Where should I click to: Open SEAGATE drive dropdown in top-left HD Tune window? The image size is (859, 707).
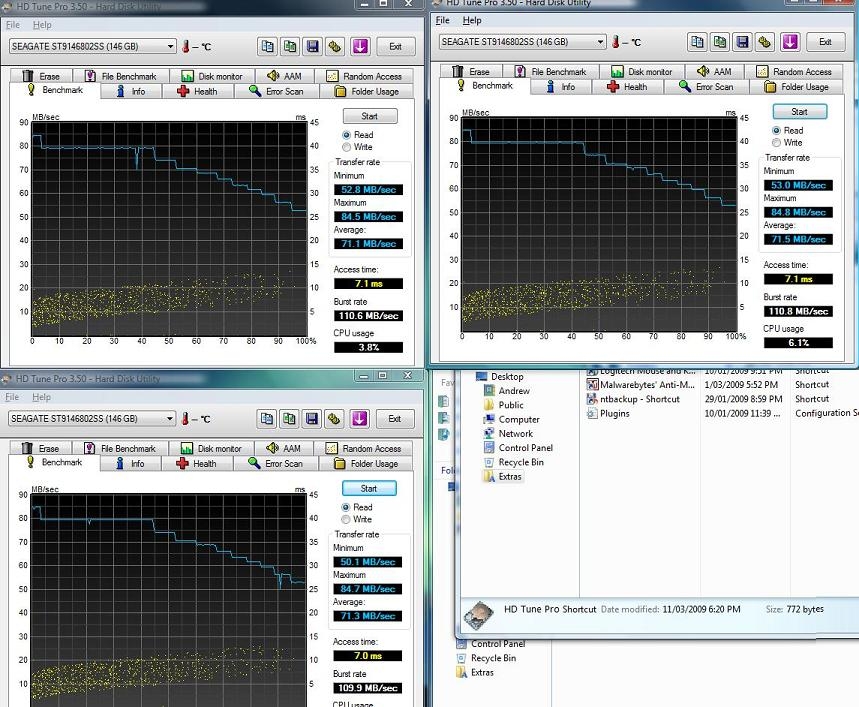click(93, 47)
